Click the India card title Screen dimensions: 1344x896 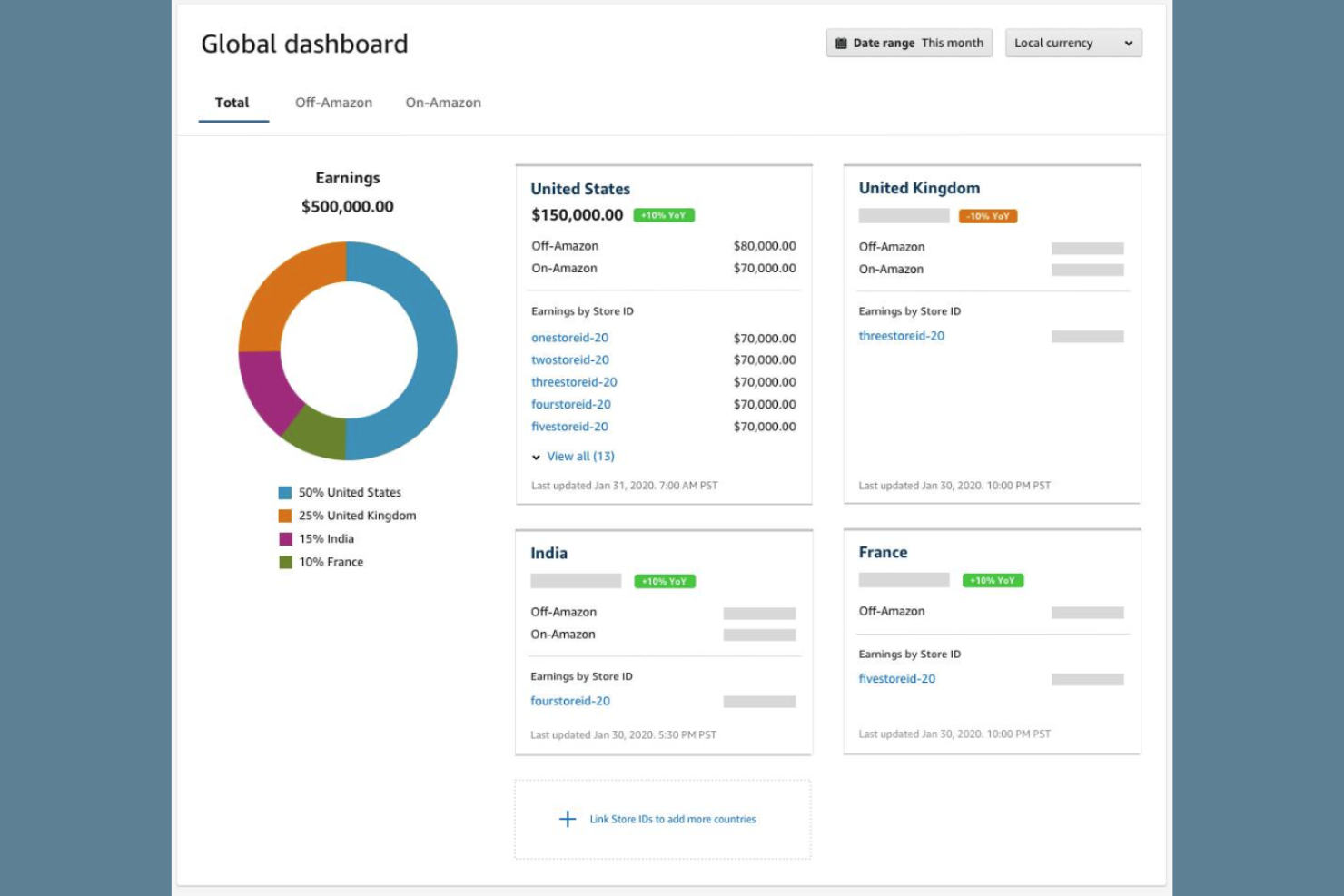[x=548, y=553]
